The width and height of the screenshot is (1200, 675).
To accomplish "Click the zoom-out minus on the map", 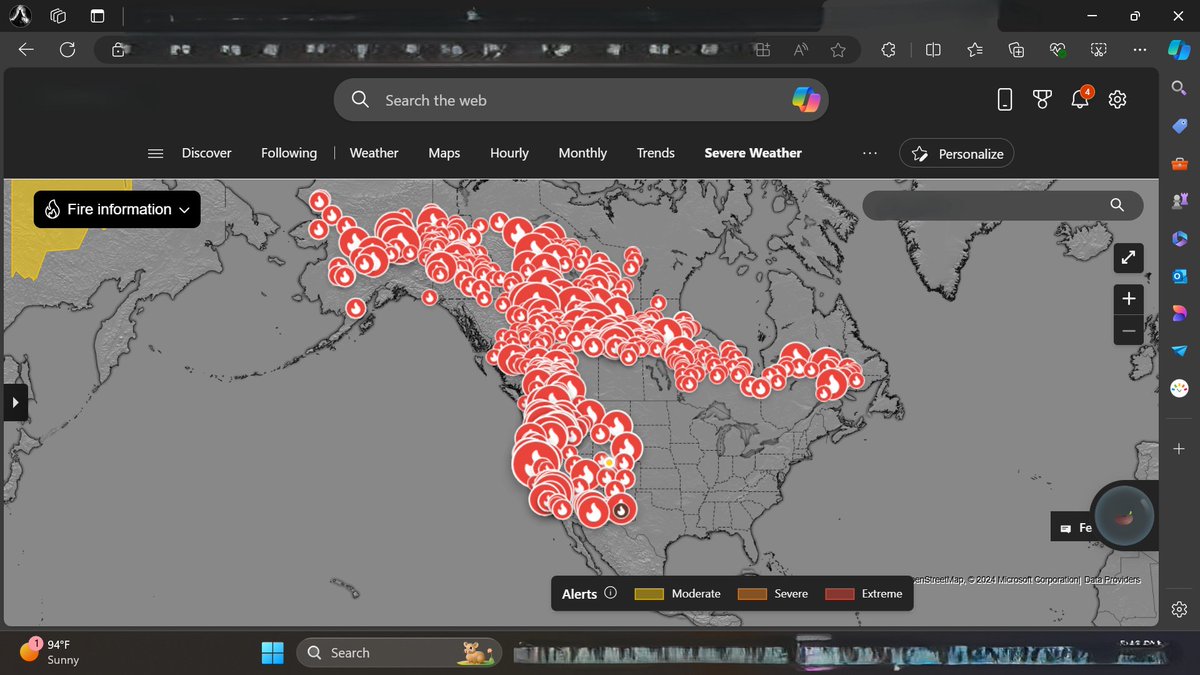I will point(1128,330).
